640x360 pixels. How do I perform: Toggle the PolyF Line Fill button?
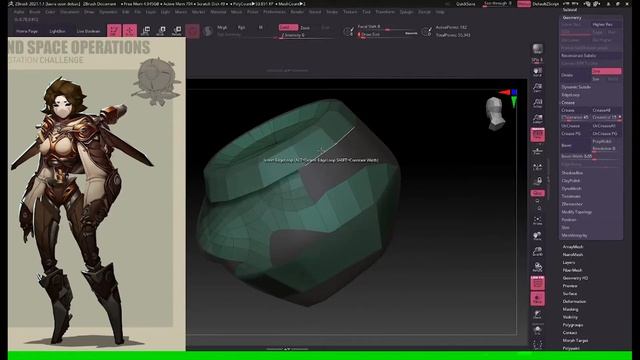point(538,283)
